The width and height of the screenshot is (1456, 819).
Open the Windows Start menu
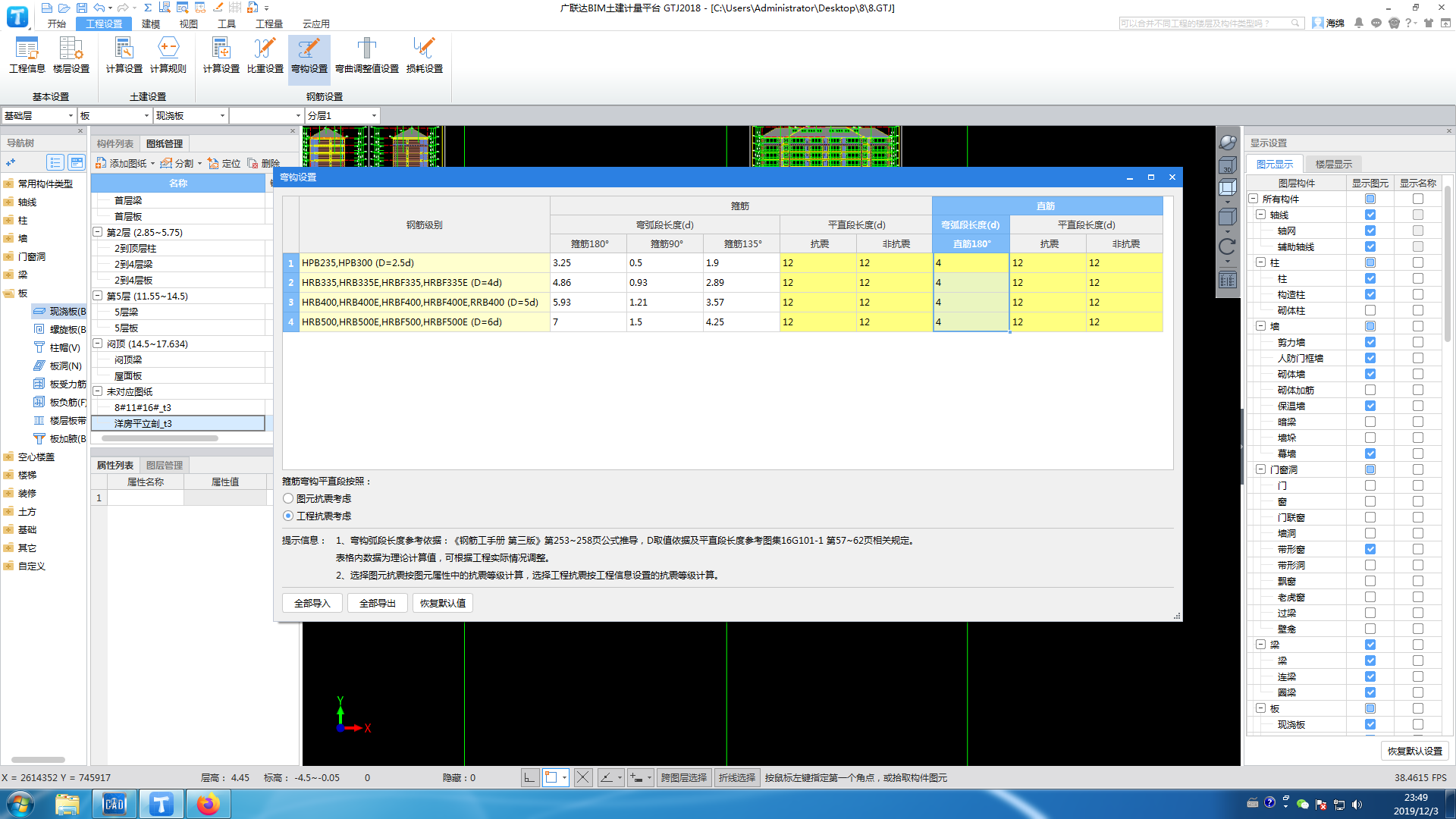coord(20,804)
